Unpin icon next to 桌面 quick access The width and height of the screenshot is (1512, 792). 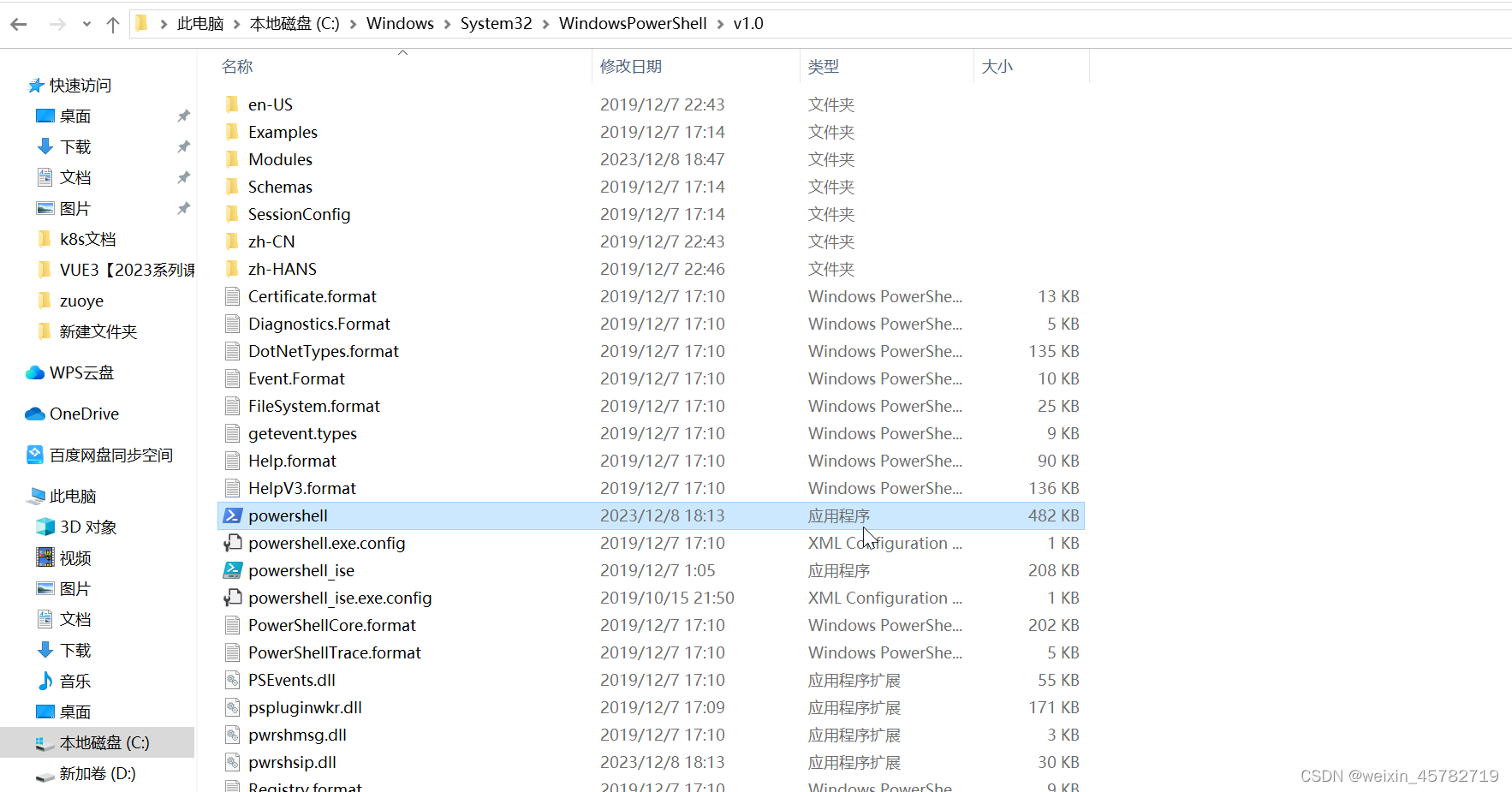(183, 116)
